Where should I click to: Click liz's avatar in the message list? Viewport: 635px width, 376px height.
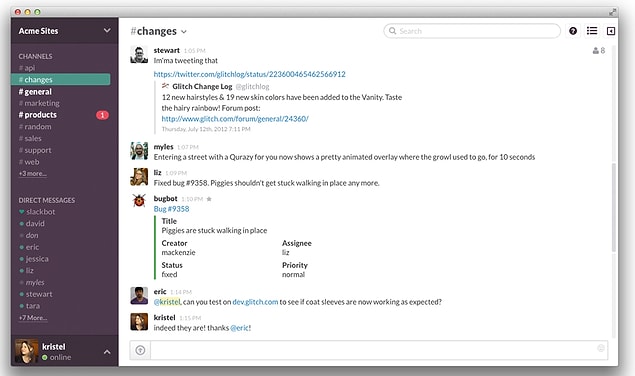point(139,177)
